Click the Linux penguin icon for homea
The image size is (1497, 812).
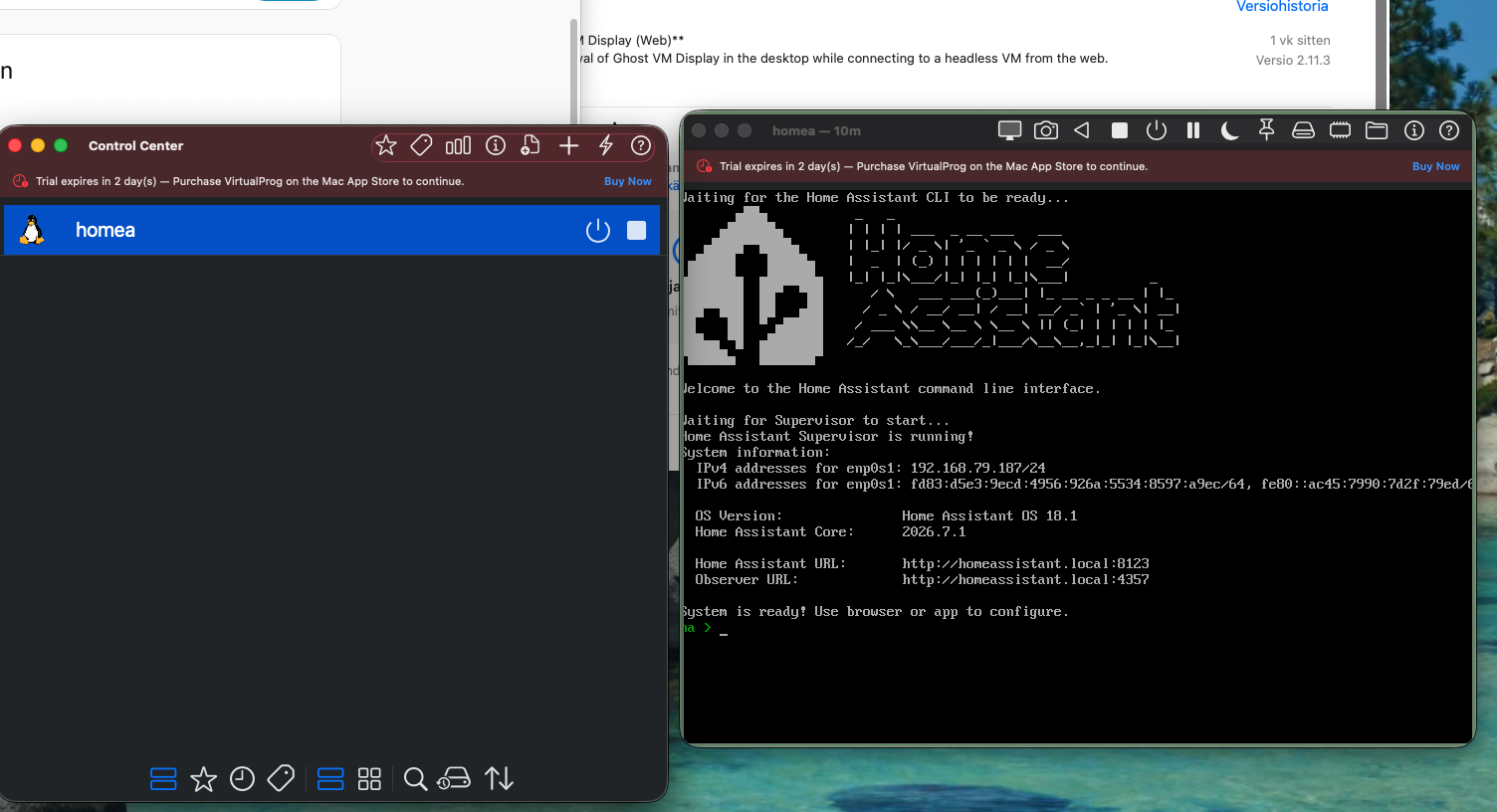point(32,230)
